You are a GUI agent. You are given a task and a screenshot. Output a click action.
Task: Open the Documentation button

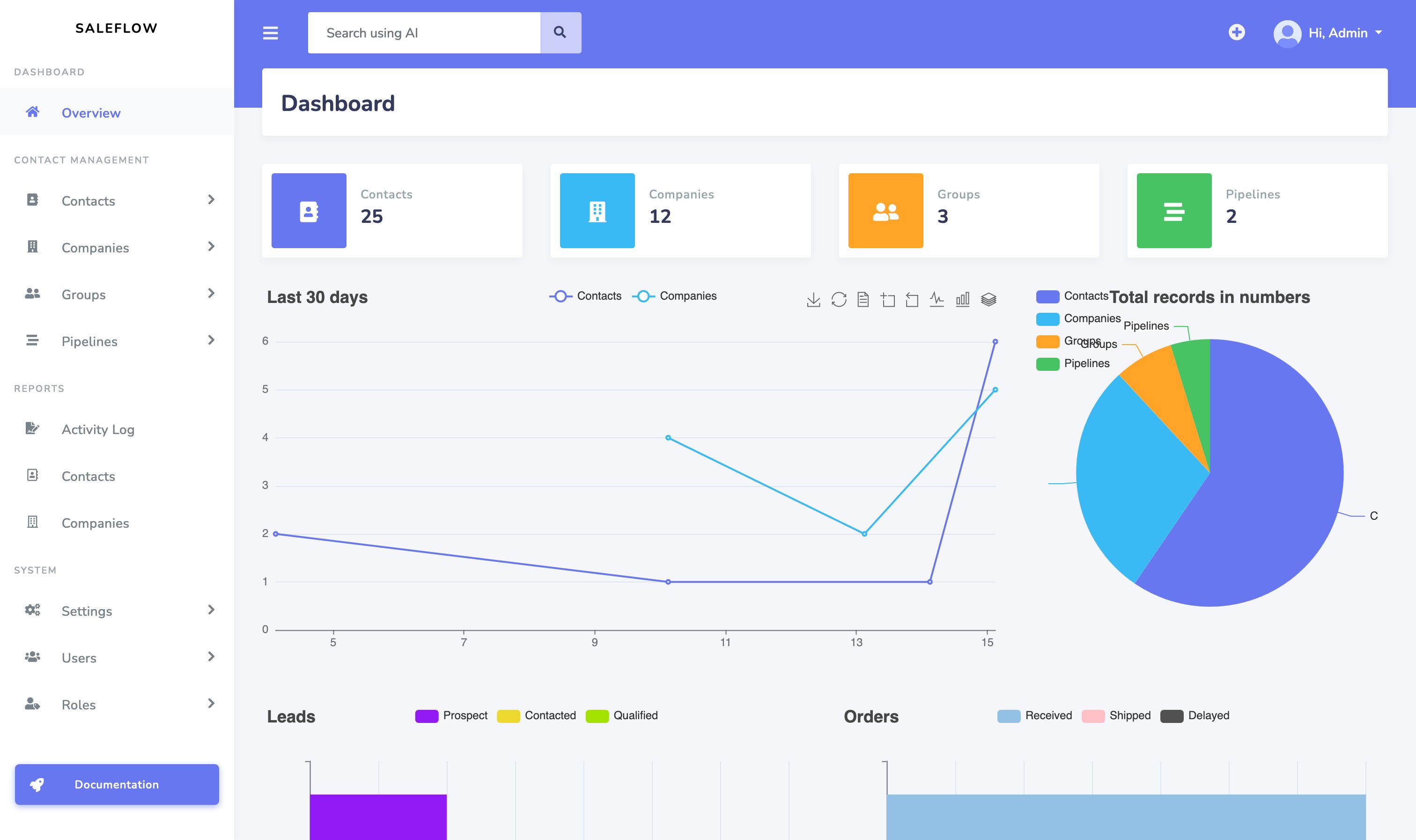(117, 784)
